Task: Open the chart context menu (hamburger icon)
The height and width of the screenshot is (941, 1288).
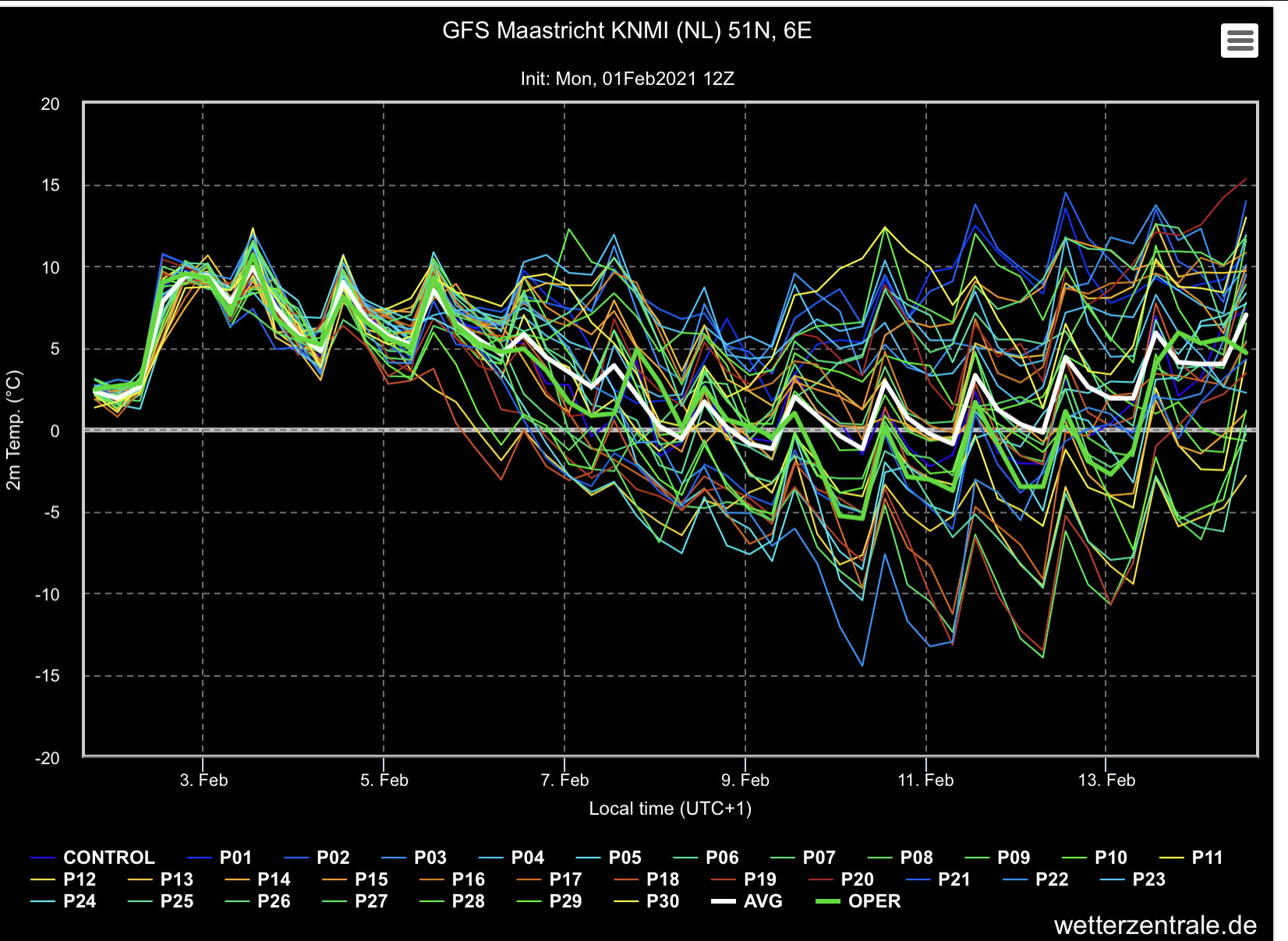Action: (x=1240, y=40)
